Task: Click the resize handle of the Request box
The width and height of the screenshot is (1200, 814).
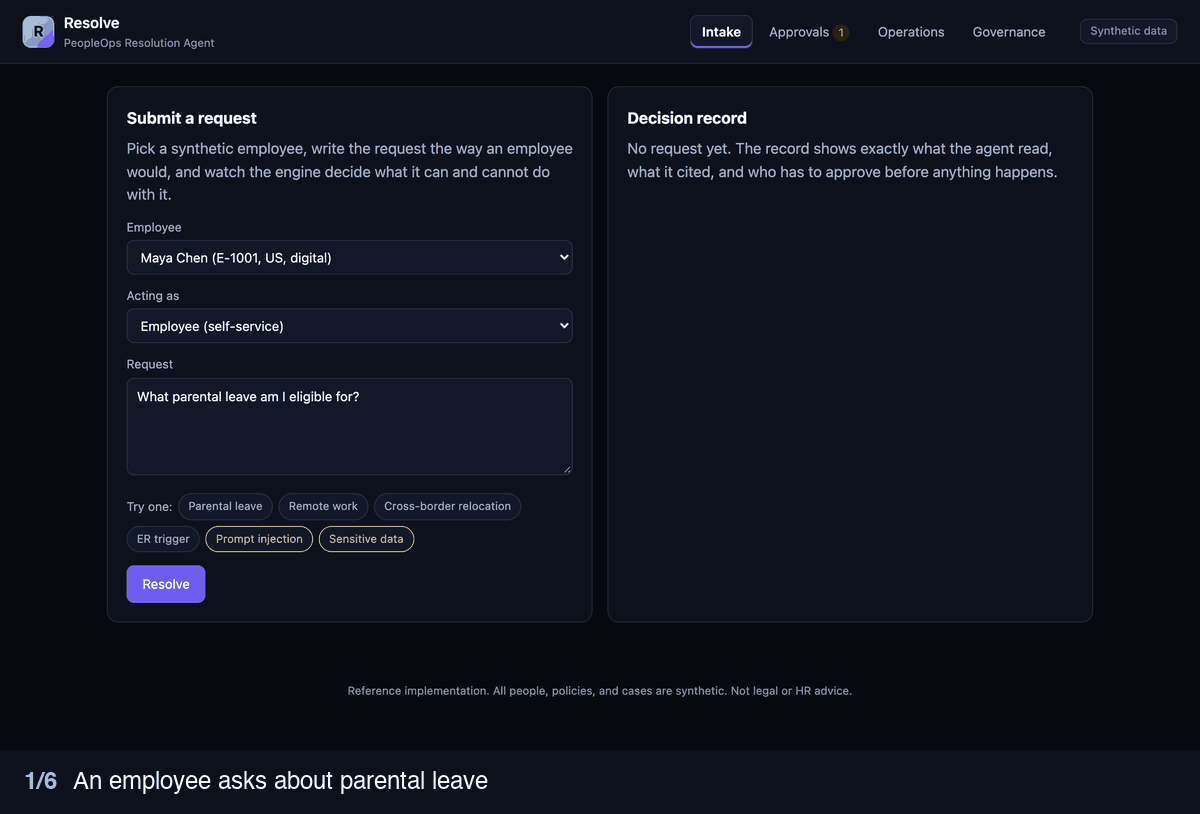Action: tap(566, 469)
